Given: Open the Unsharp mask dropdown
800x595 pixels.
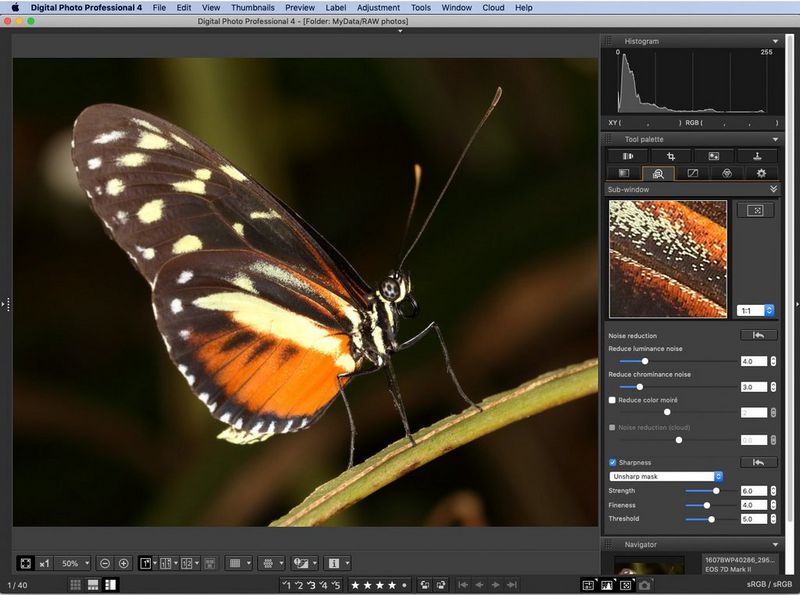Looking at the screenshot, I should pos(664,475).
